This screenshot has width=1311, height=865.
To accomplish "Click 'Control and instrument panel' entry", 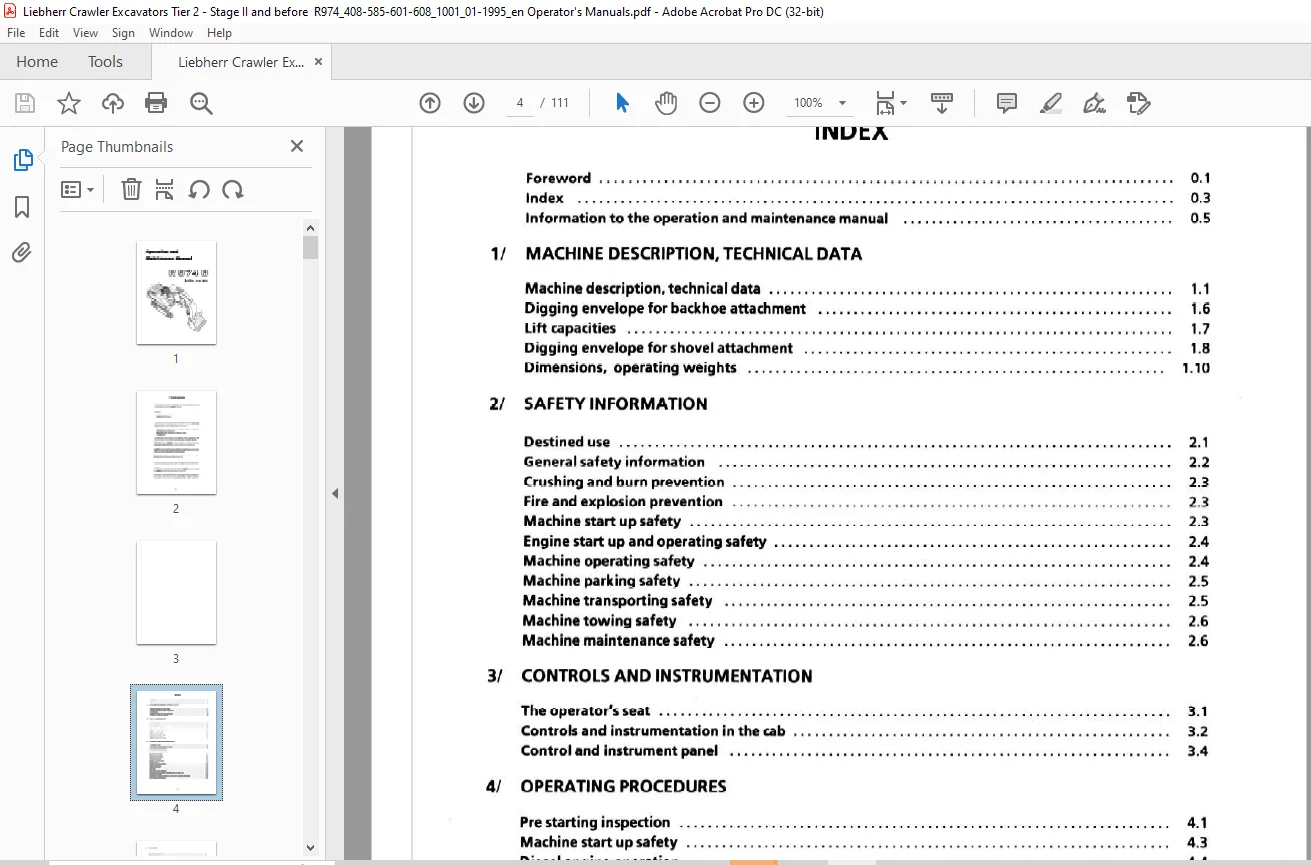I will click(619, 751).
